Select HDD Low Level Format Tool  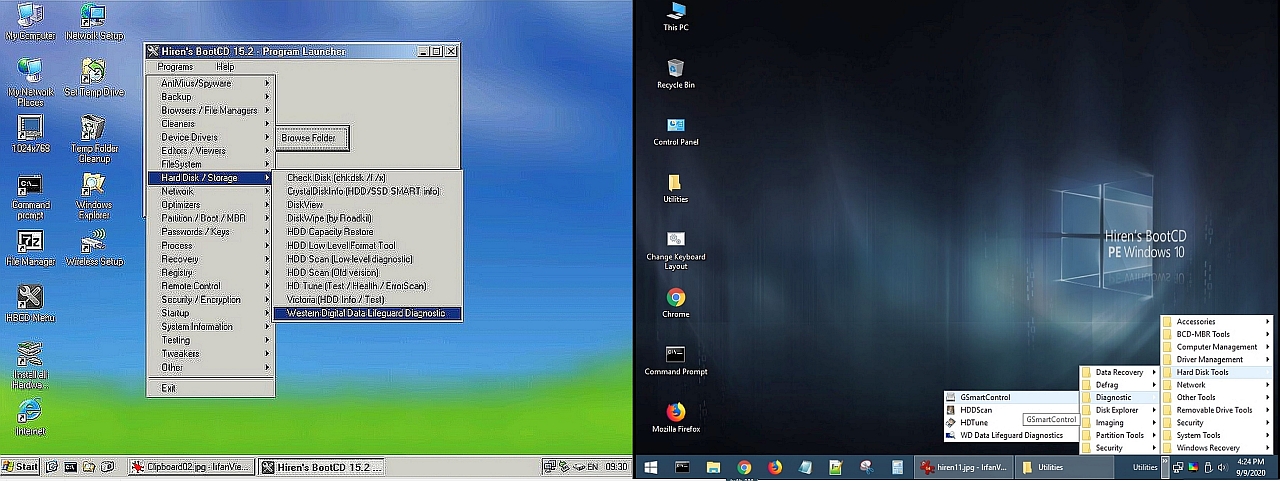[367, 245]
